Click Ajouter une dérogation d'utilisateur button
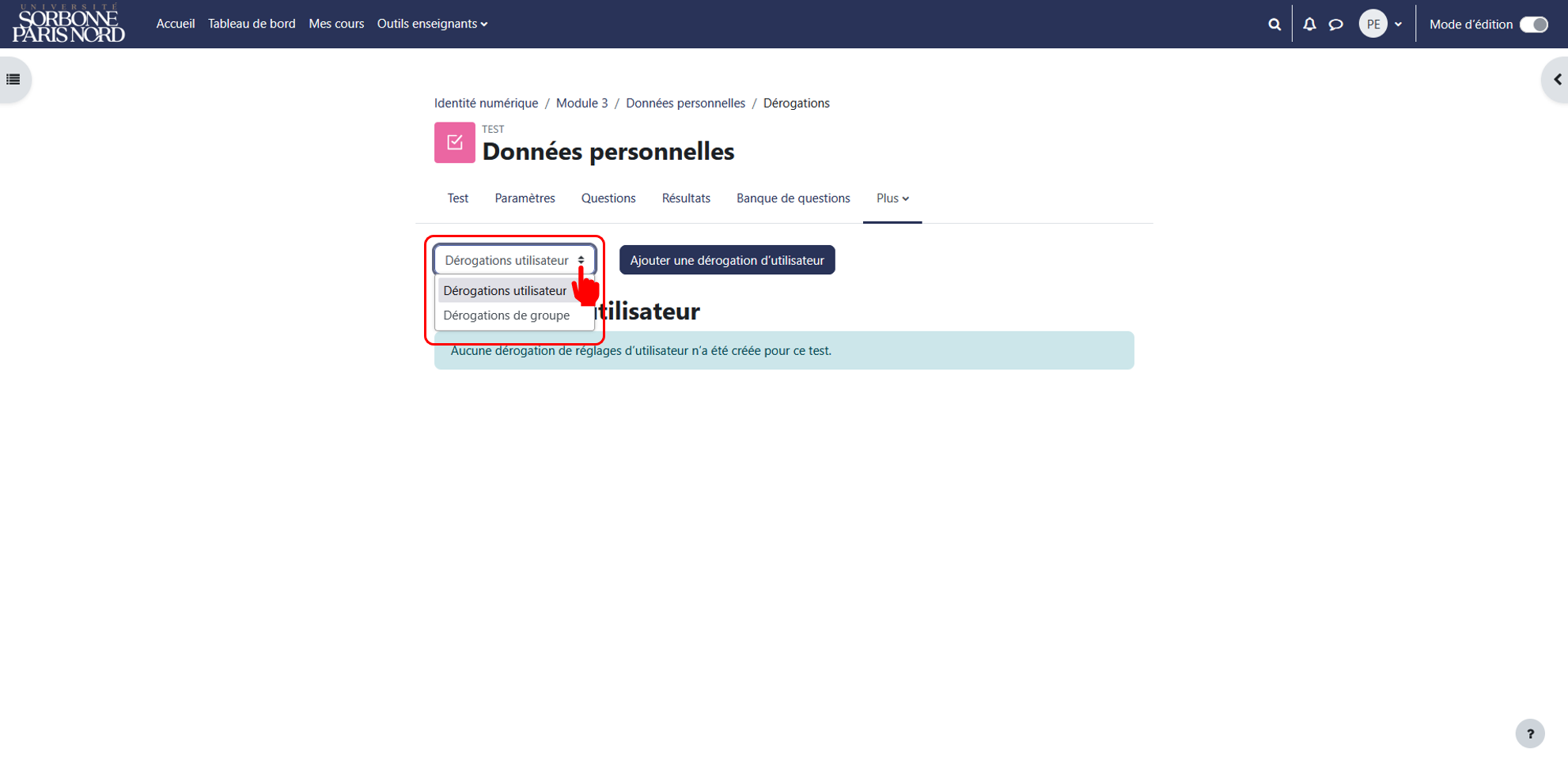 727,259
